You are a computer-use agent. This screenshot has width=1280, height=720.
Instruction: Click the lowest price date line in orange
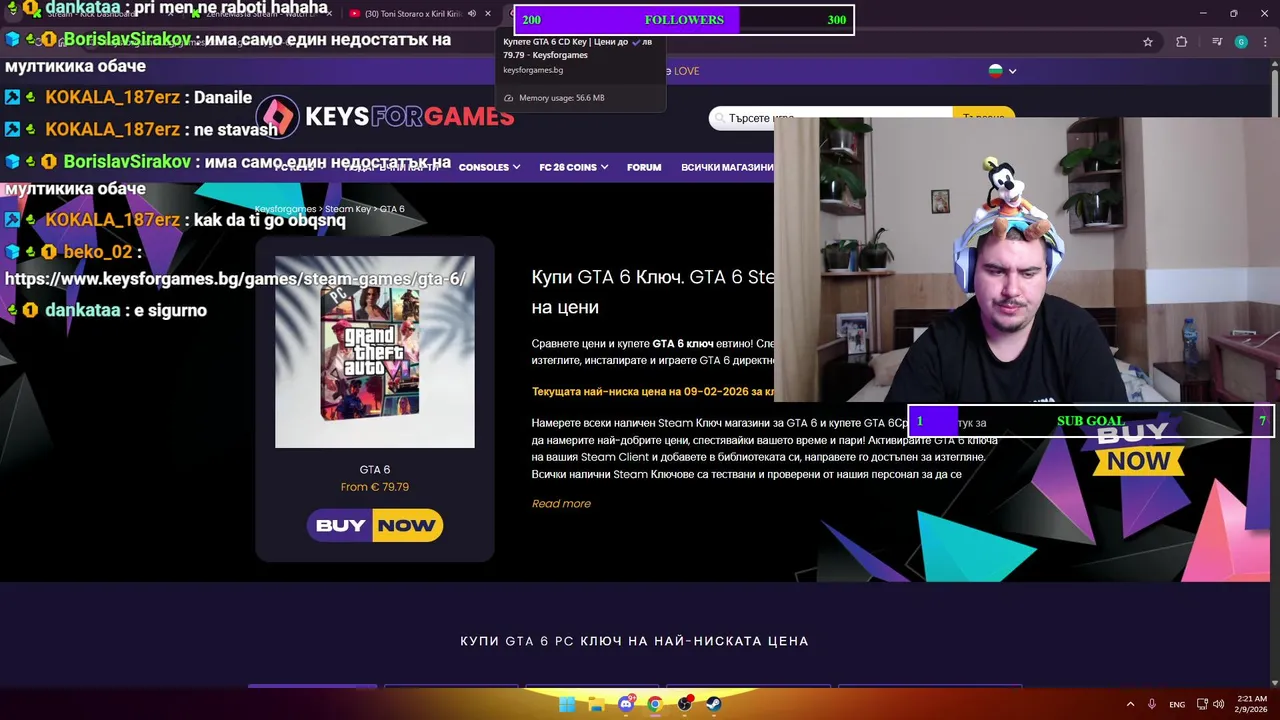click(653, 392)
